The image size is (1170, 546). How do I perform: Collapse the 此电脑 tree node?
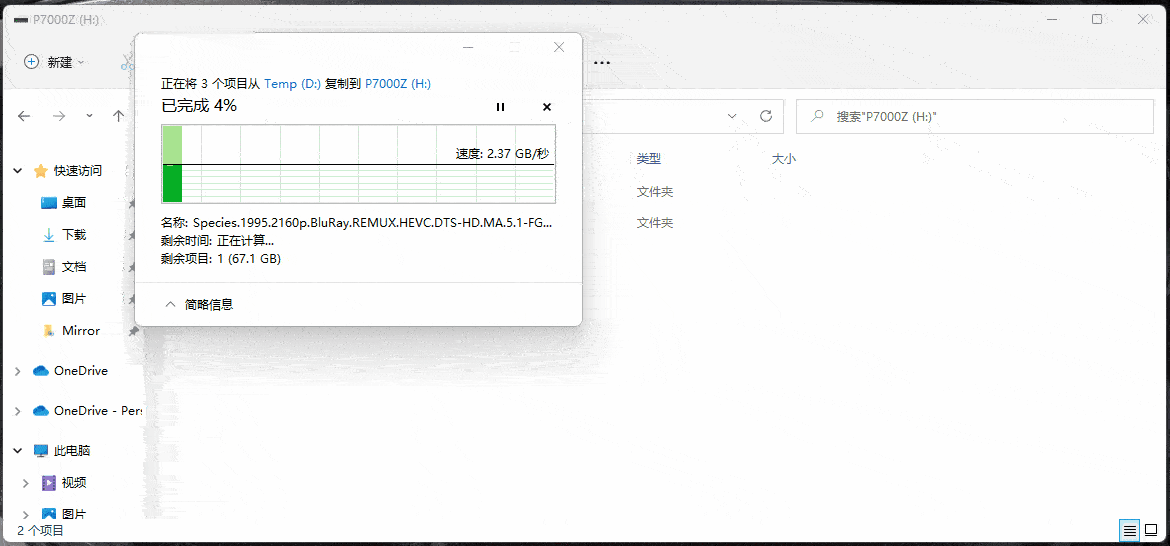[x=18, y=451]
